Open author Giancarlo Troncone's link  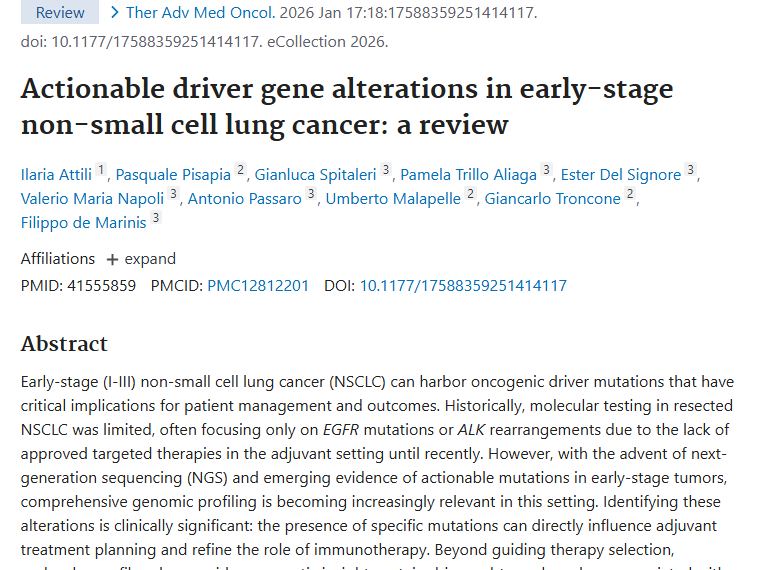552,198
